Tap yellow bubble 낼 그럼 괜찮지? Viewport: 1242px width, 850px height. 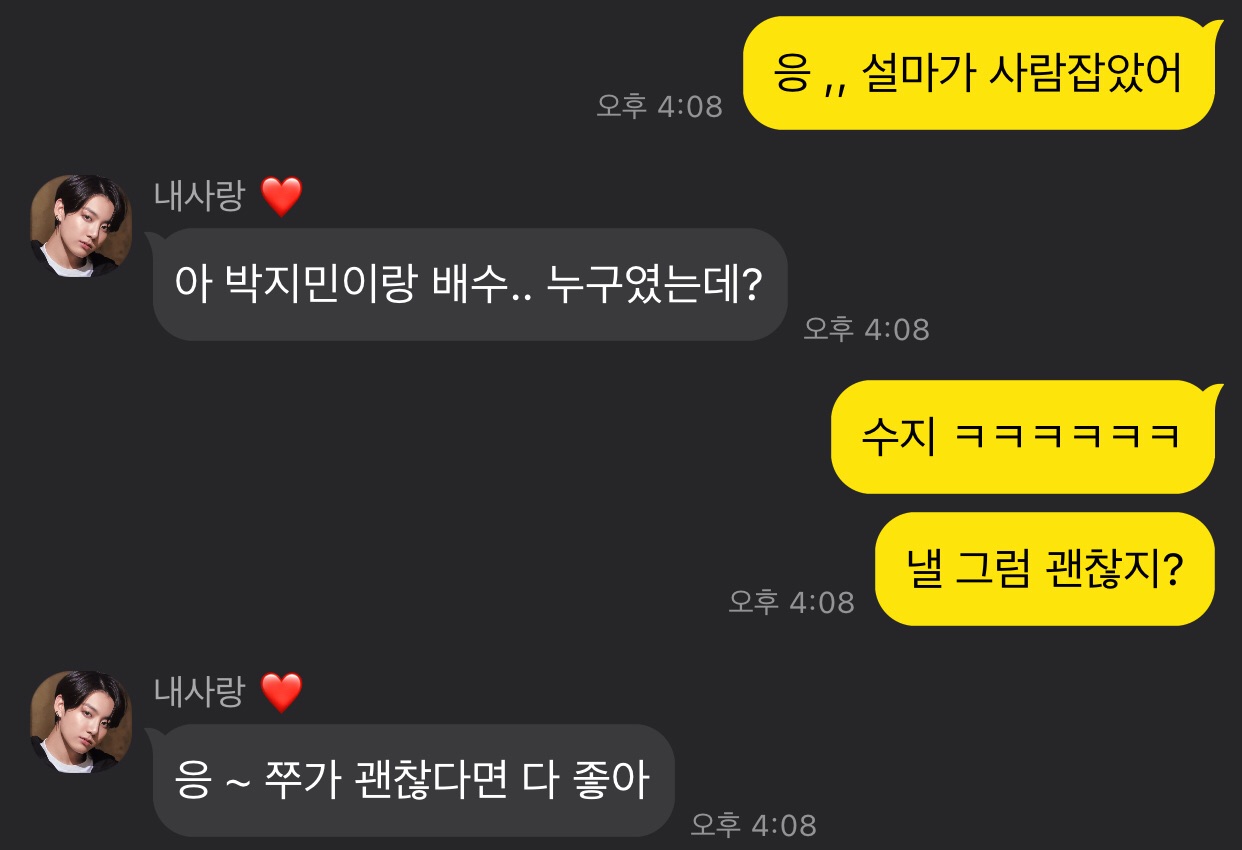click(x=1044, y=569)
